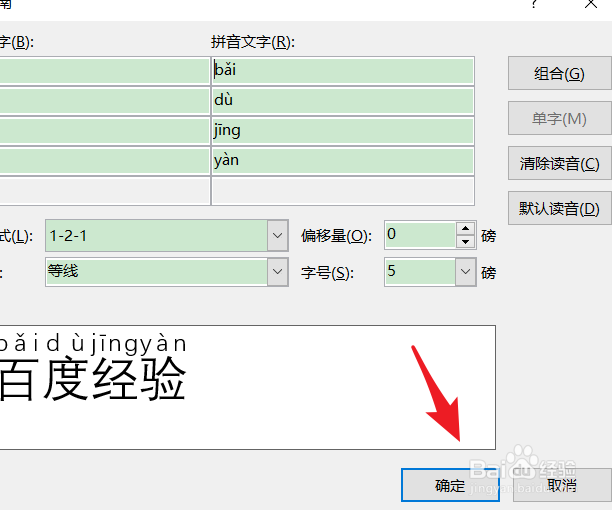The width and height of the screenshot is (612, 510).
Task: Click the base text field beside bǎi
Action: coord(105,71)
